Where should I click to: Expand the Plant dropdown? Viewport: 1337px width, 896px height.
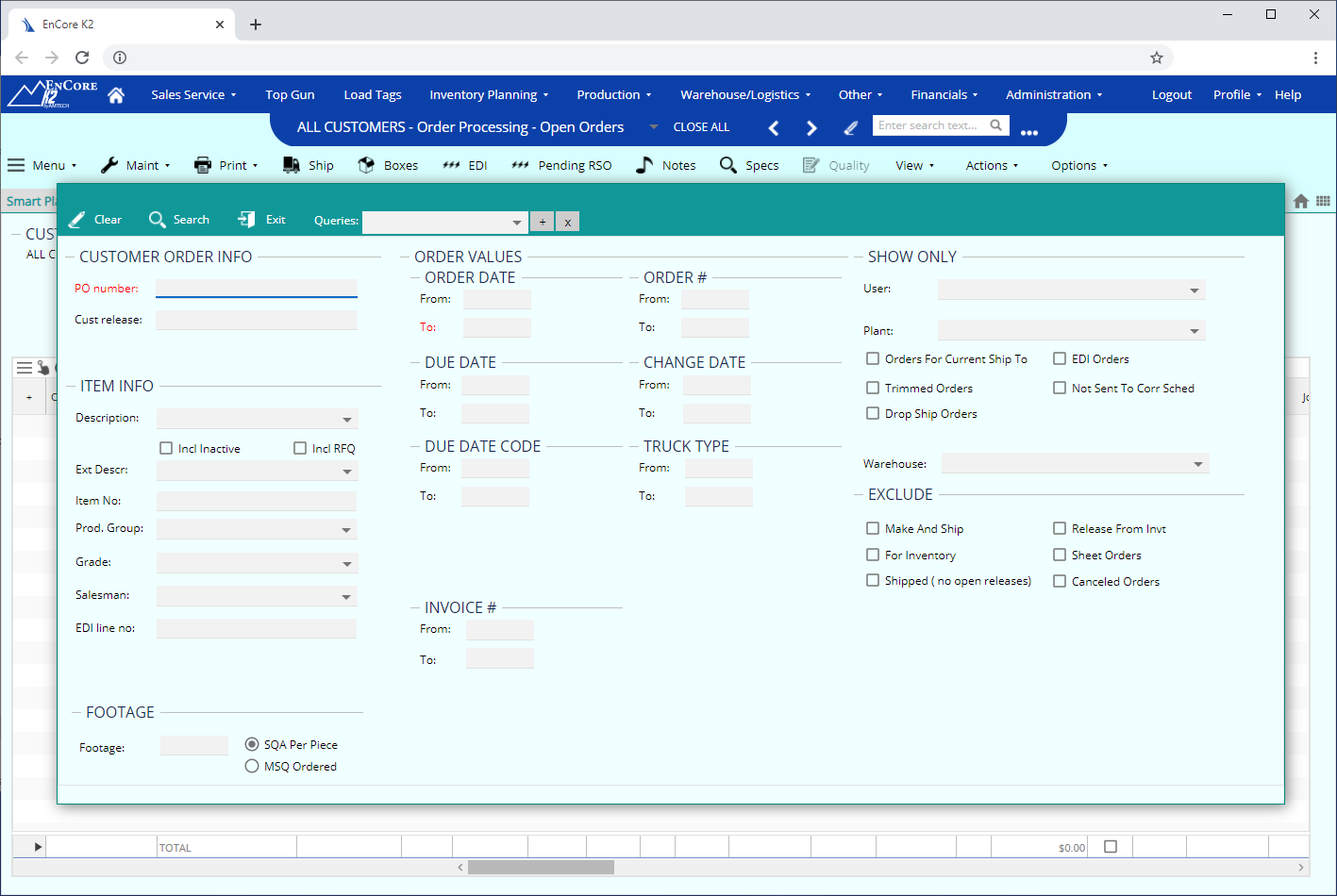coord(1195,331)
